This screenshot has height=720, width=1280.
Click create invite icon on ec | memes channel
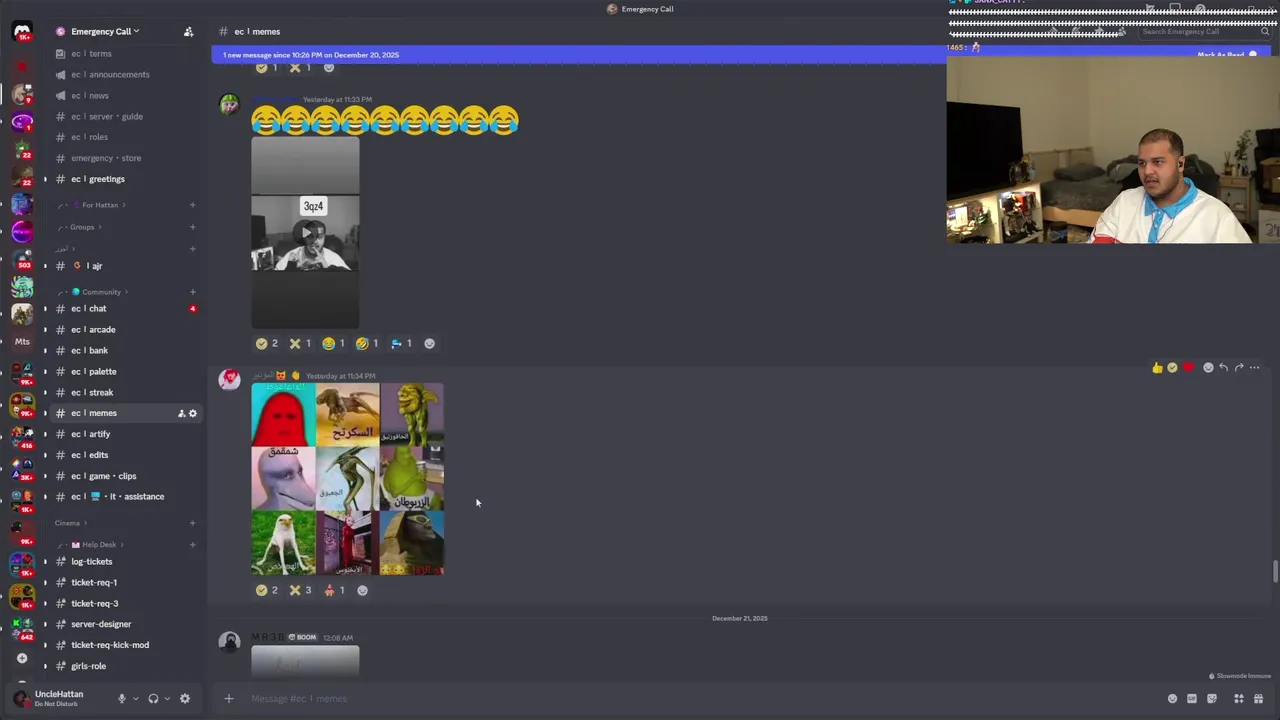(181, 413)
